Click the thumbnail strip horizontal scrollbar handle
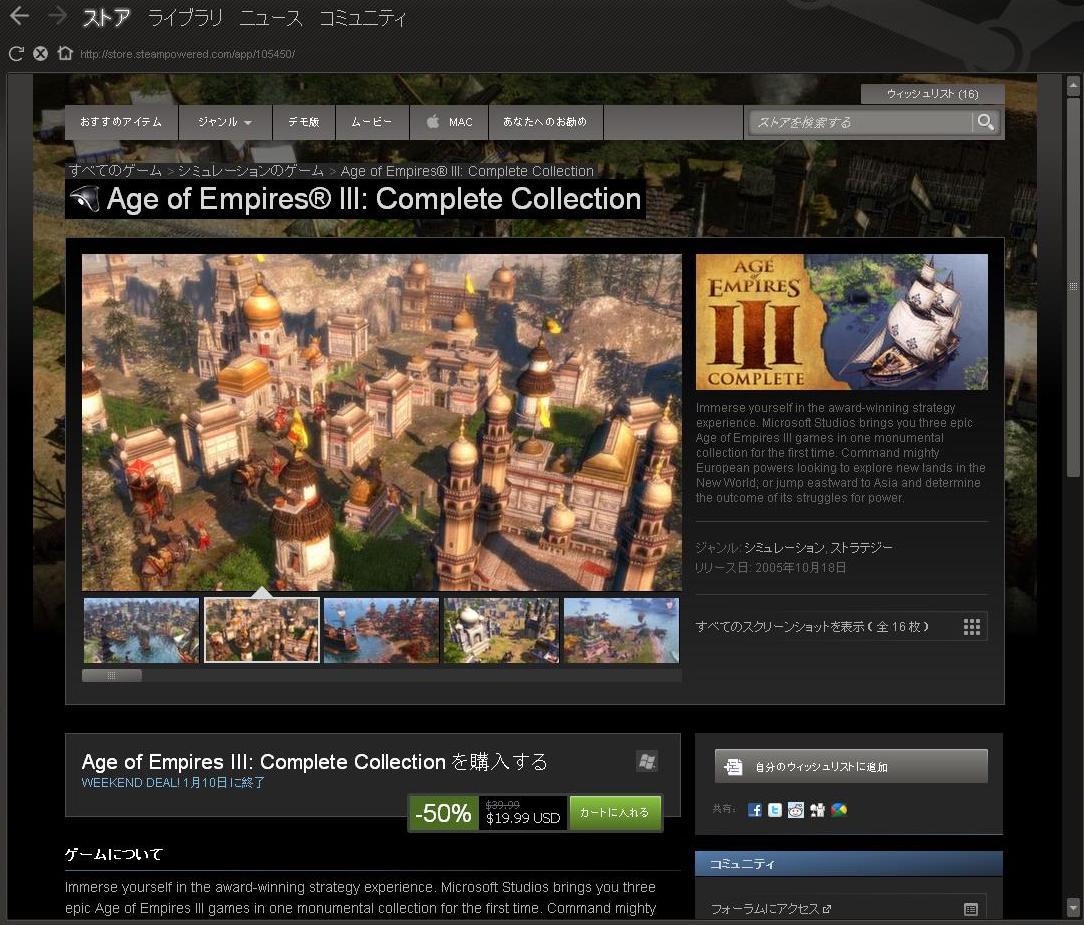 (x=112, y=675)
